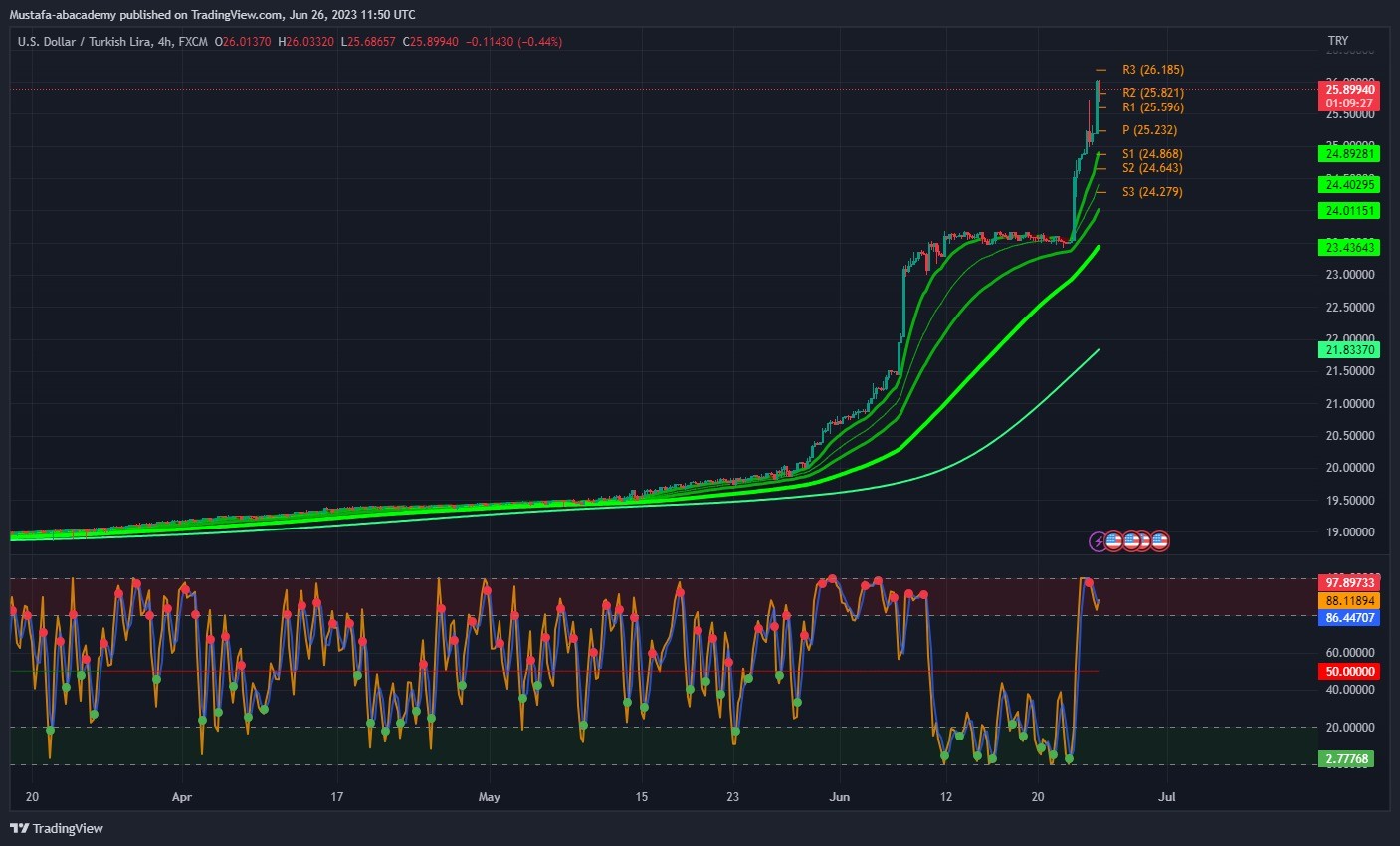
Task: Click the Jul label on time axis
Action: point(1167,797)
